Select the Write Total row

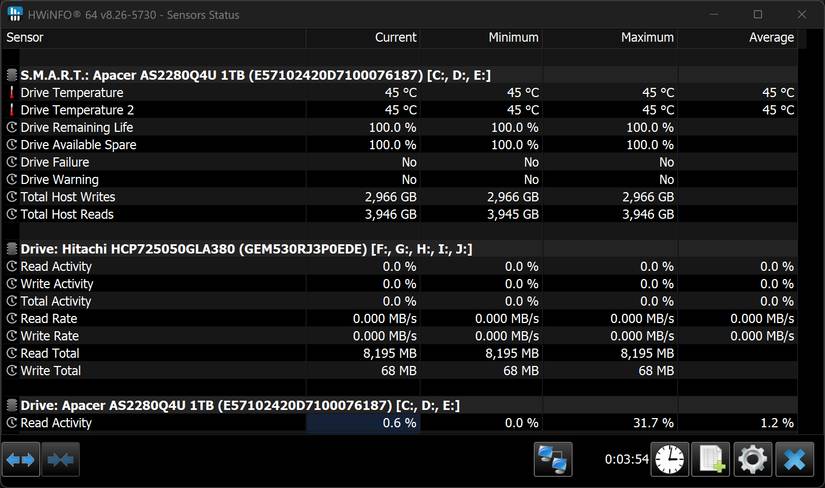(x=402, y=371)
